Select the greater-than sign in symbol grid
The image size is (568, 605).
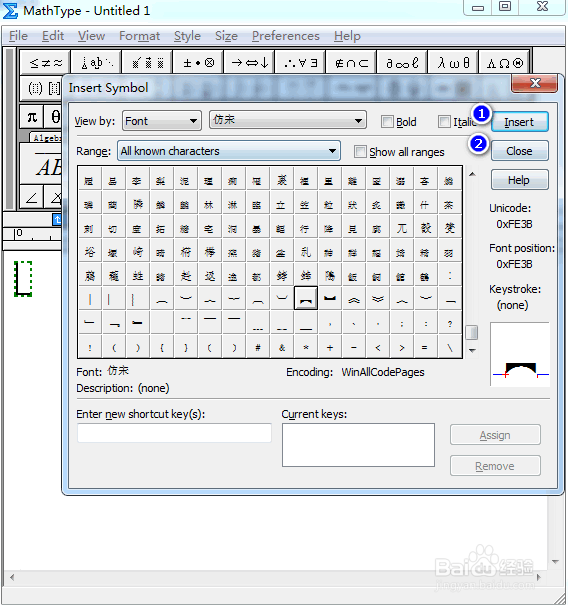tap(402, 348)
